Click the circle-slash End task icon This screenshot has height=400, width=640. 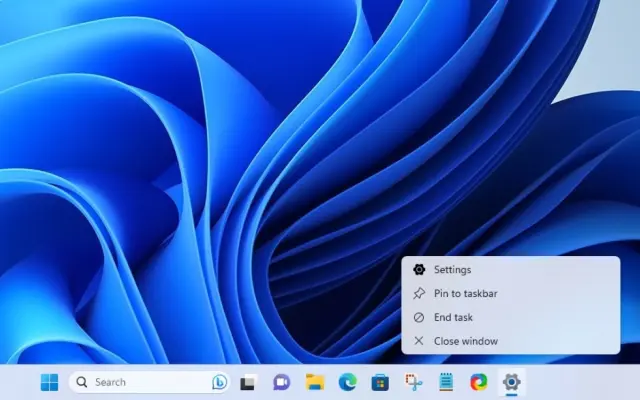tap(419, 317)
